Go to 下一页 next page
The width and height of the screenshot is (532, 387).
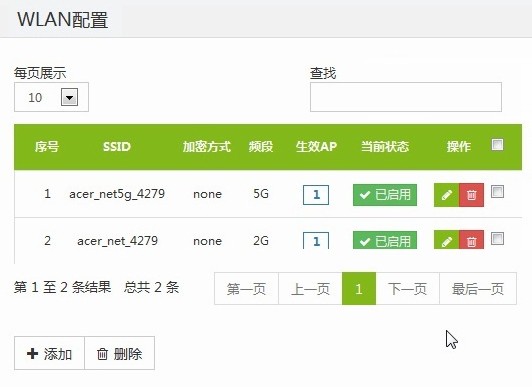(x=407, y=289)
